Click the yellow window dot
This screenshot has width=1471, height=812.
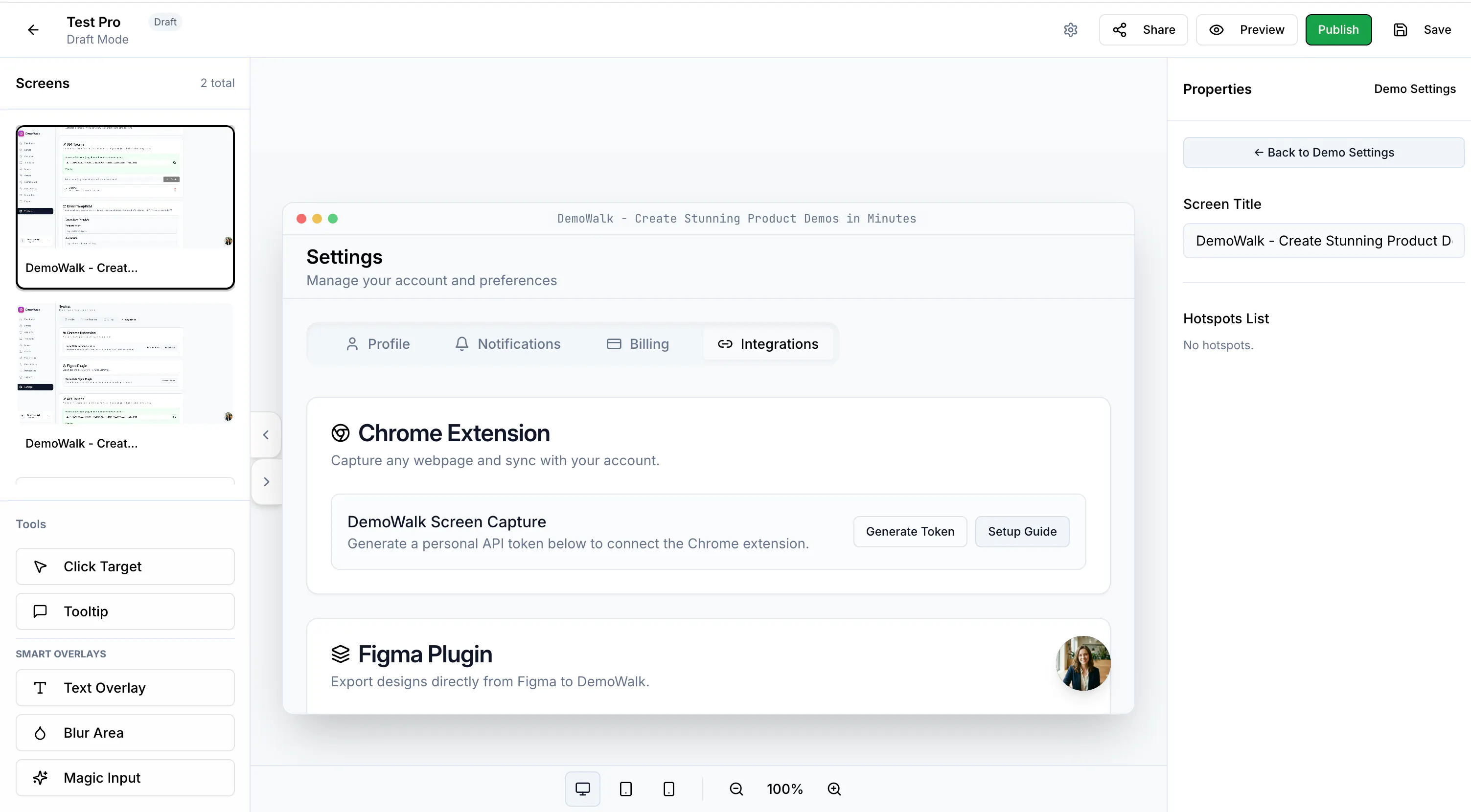click(x=317, y=219)
